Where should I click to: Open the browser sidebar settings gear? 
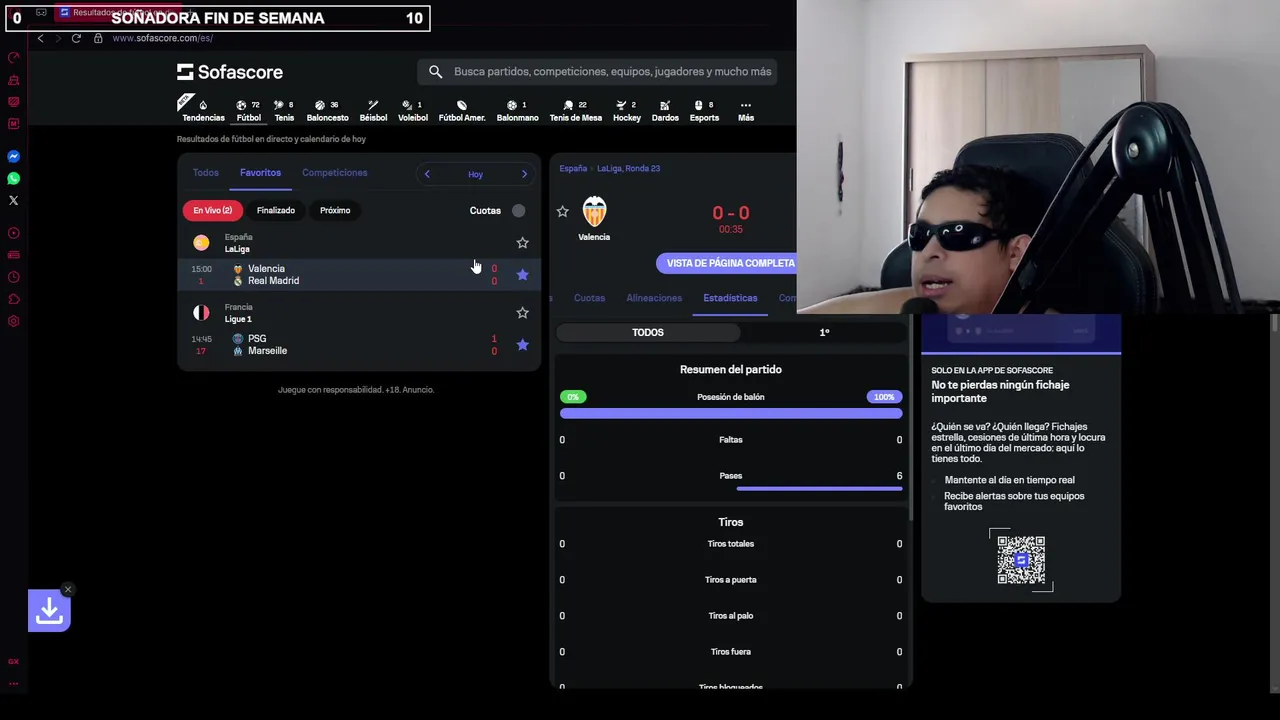coord(14,321)
